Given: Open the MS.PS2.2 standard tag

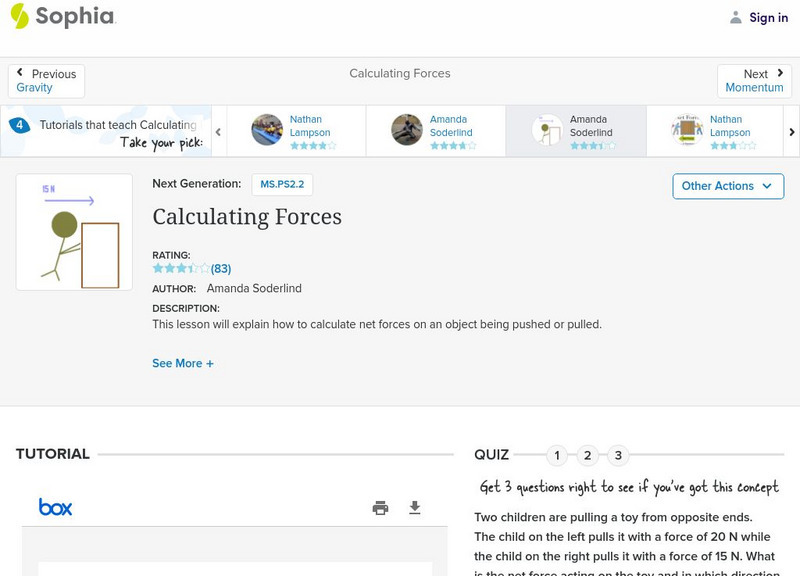Looking at the screenshot, I should pyautogui.click(x=282, y=184).
